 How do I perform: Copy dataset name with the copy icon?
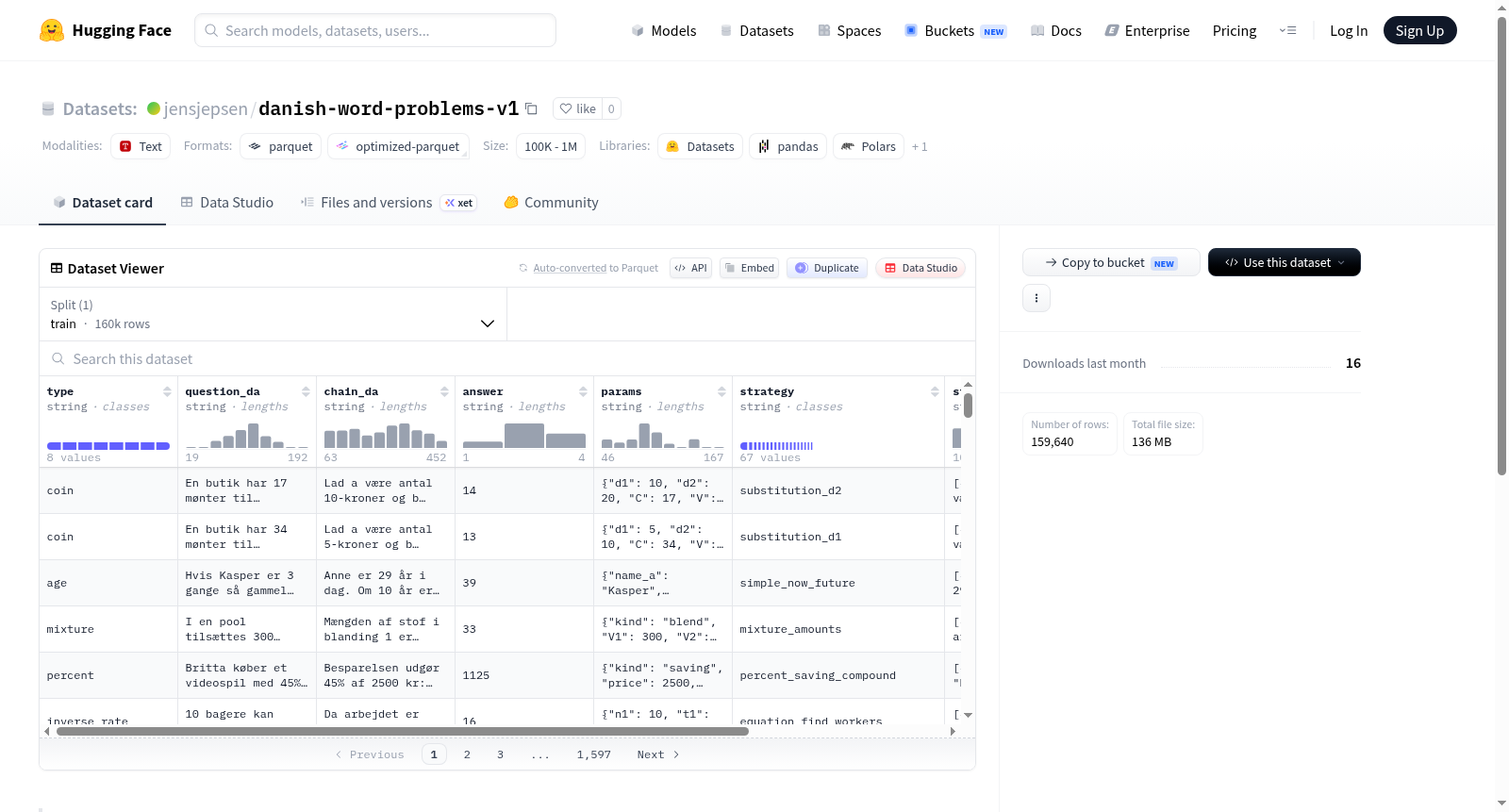[531, 108]
